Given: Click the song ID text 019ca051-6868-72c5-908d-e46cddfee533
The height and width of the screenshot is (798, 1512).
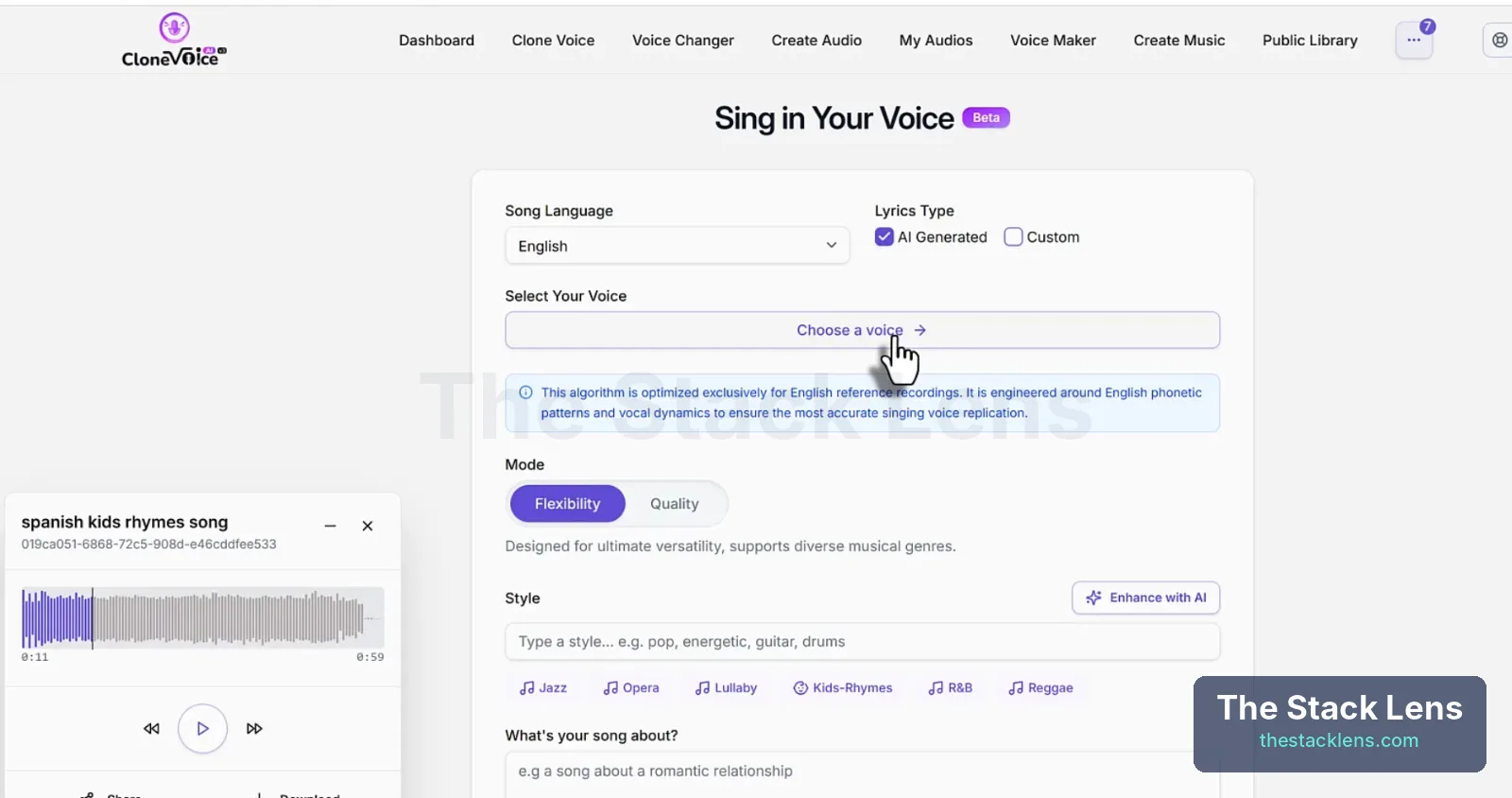Looking at the screenshot, I should (149, 545).
